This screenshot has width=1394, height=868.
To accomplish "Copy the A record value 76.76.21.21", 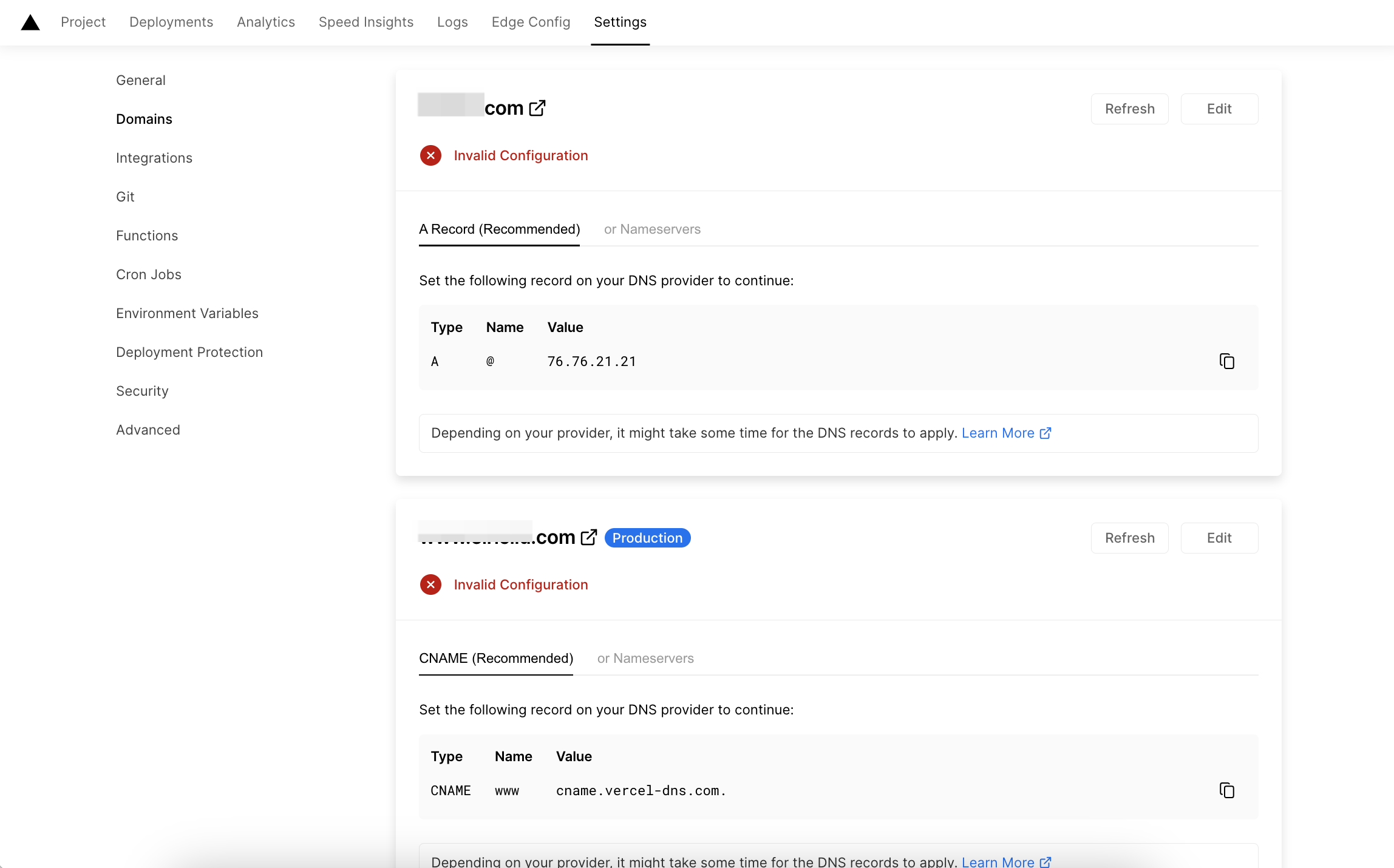I will (x=1226, y=361).
